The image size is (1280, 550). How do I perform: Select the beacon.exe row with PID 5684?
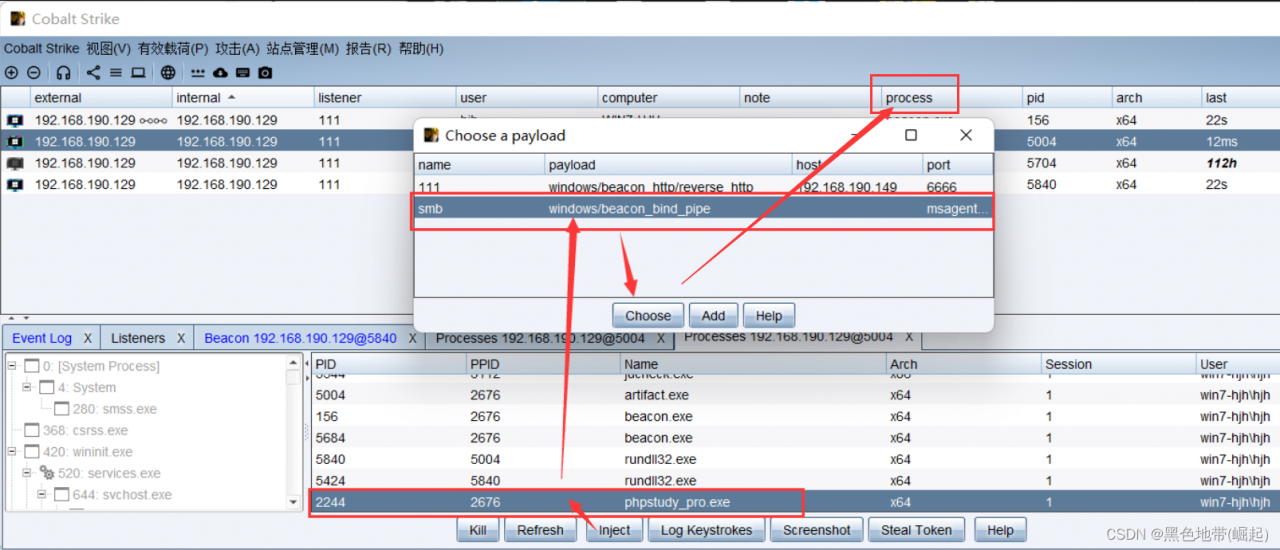pos(795,438)
